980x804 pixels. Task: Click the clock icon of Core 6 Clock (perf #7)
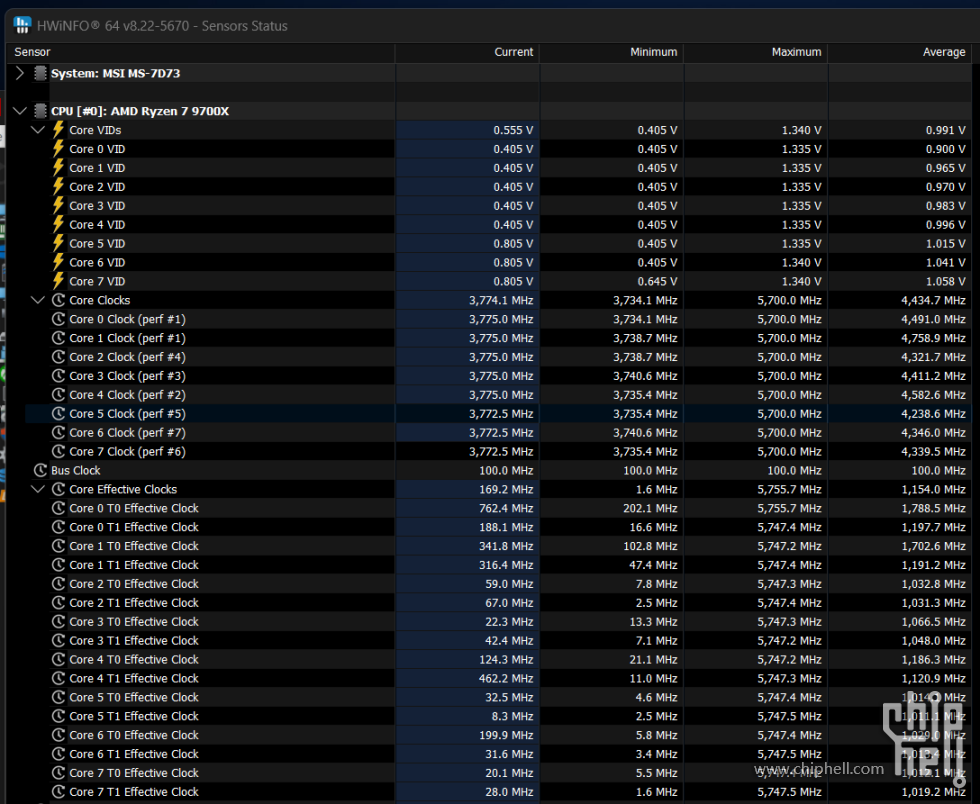pos(58,432)
